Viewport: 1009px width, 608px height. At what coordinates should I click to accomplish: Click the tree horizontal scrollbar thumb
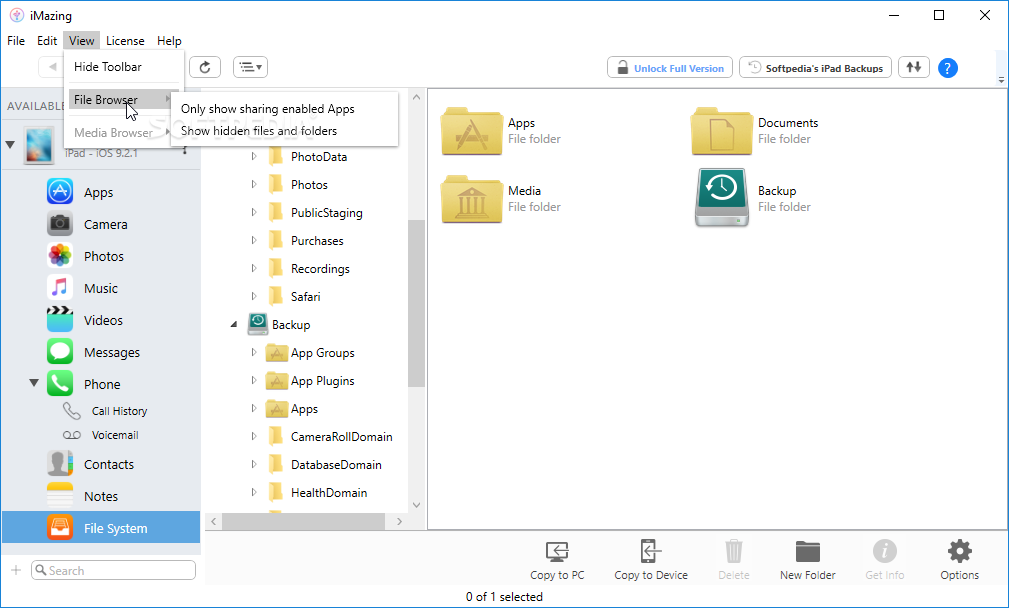303,521
